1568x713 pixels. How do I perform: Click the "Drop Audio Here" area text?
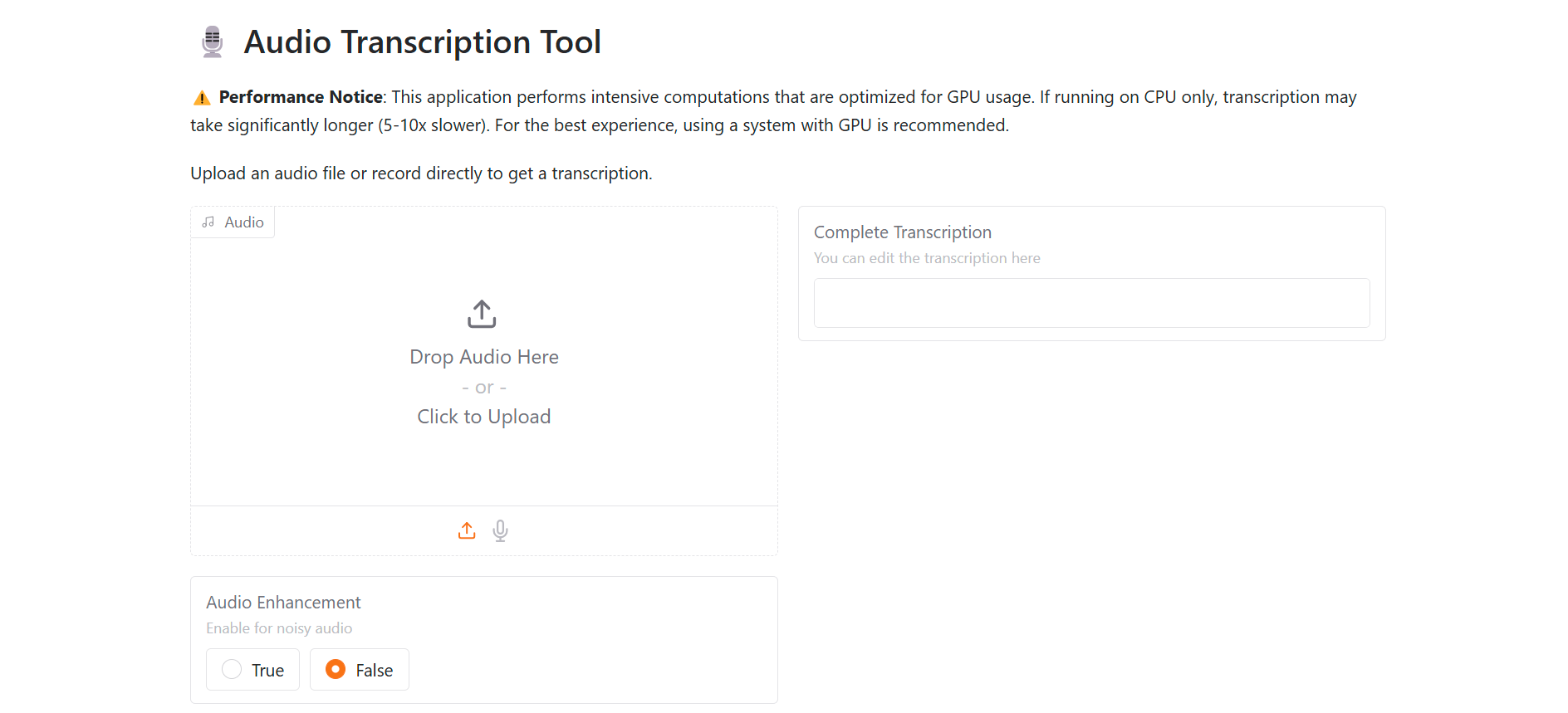pyautogui.click(x=483, y=357)
